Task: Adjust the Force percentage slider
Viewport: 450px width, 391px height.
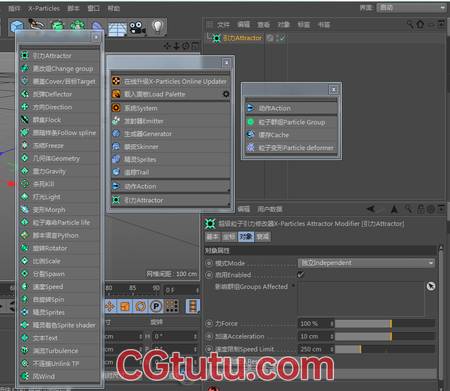Action: click(x=385, y=323)
